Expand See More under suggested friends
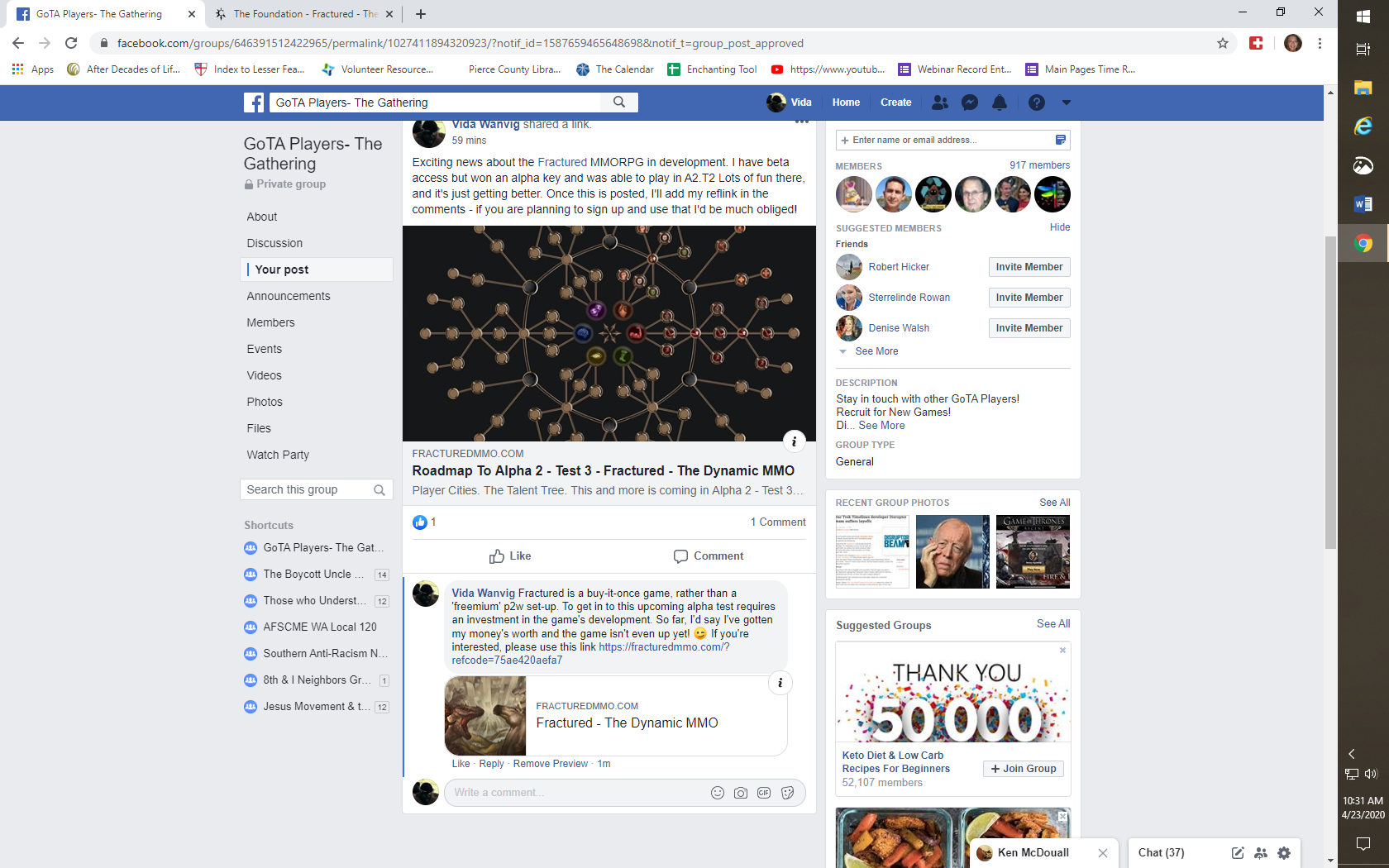Image resolution: width=1389 pixels, height=868 pixels. 876,351
